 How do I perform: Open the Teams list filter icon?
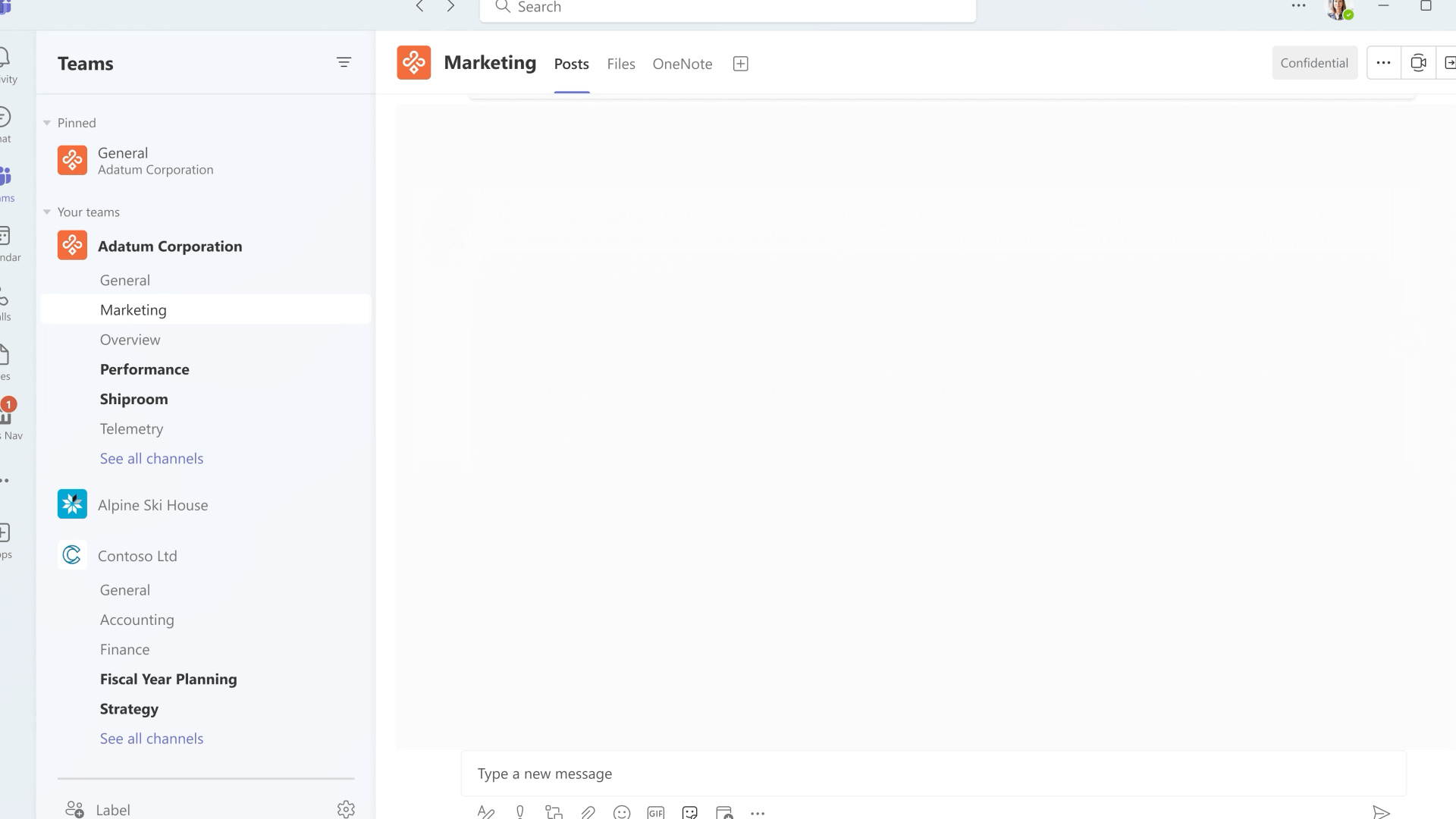(344, 62)
